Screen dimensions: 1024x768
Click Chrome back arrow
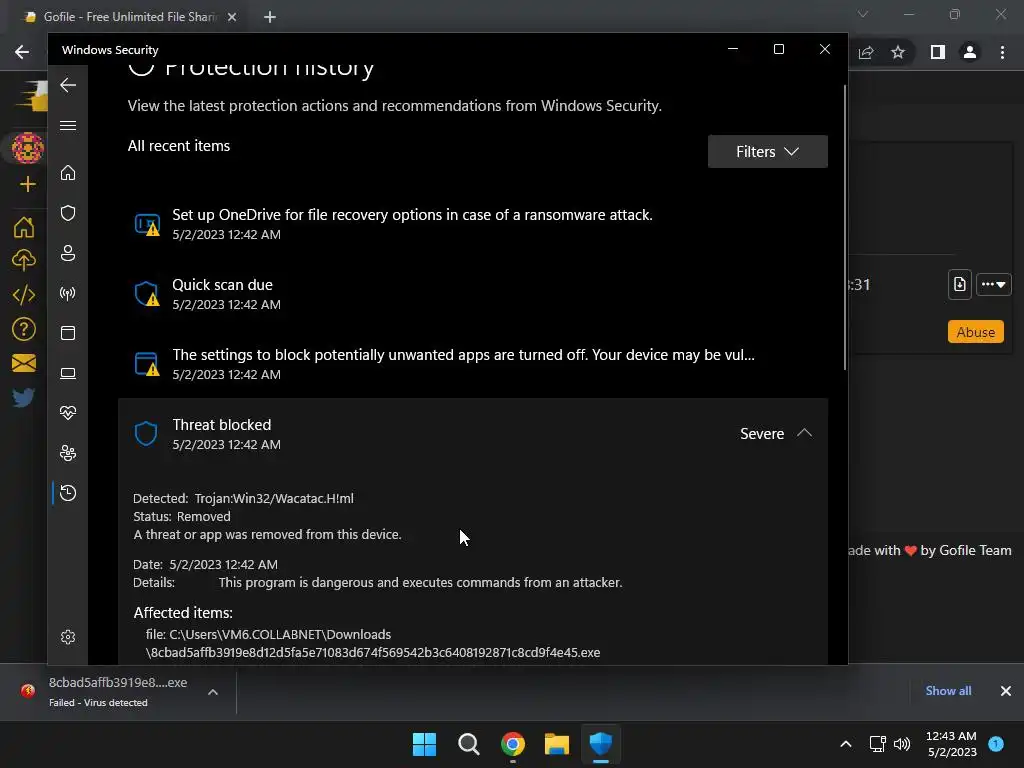(22, 52)
